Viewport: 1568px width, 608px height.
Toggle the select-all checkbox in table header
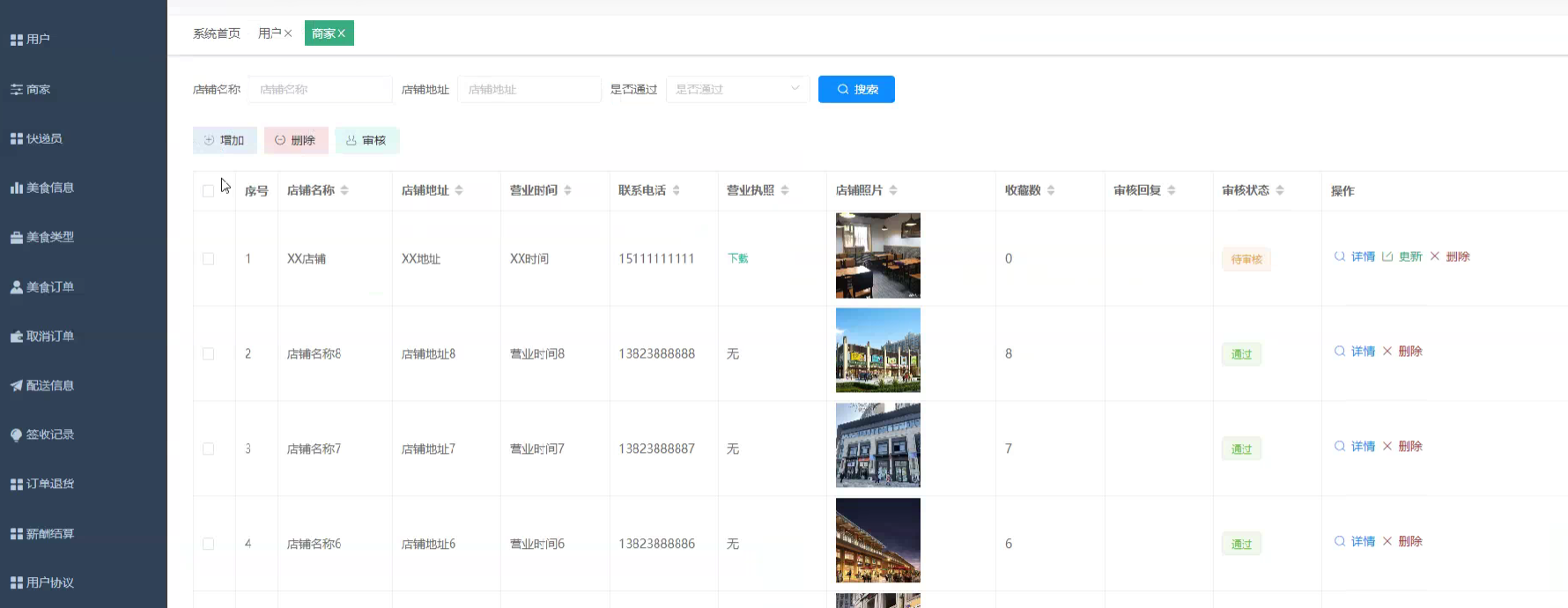[208, 191]
